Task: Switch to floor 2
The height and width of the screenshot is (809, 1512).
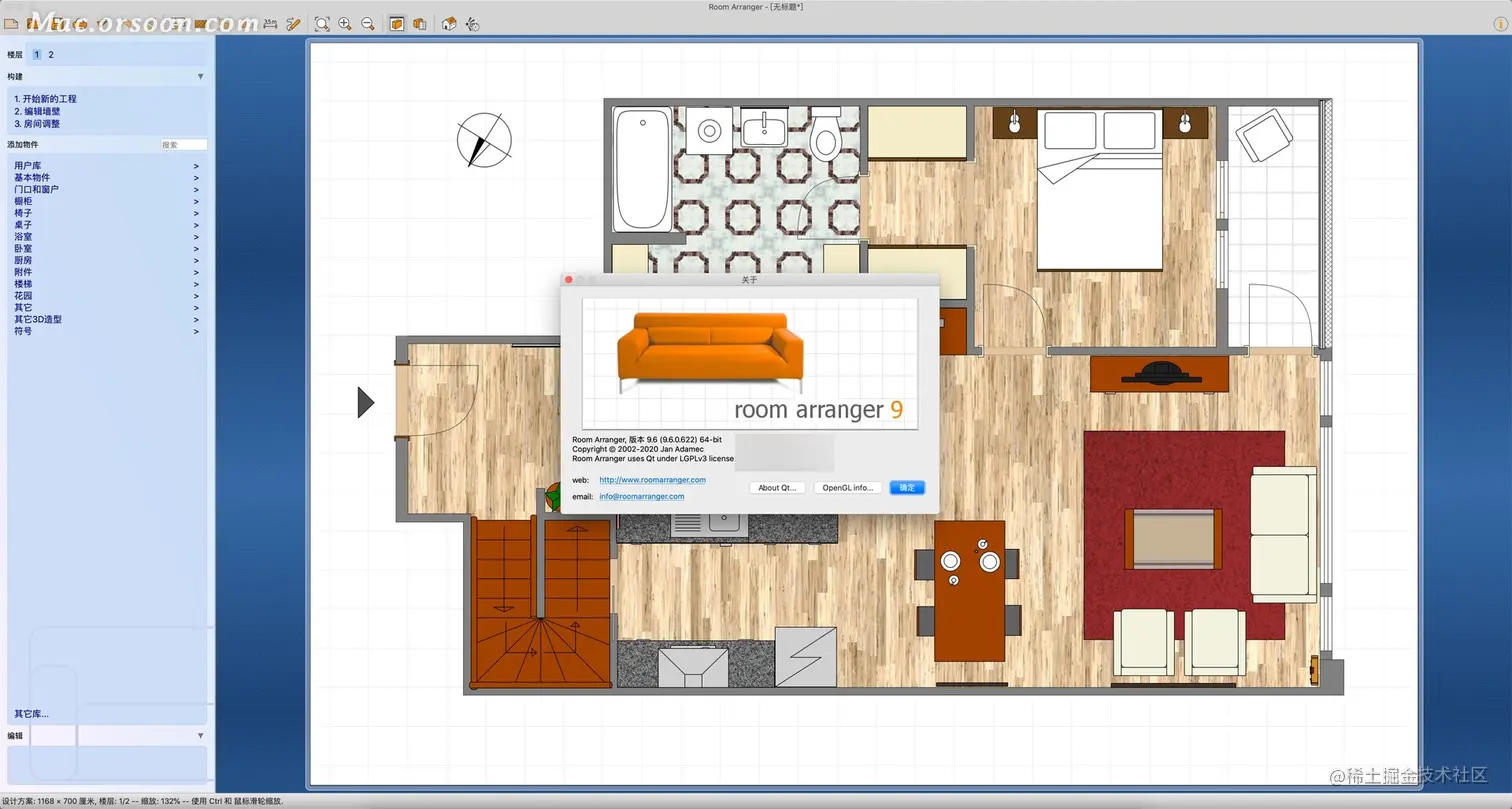Action: (51, 55)
